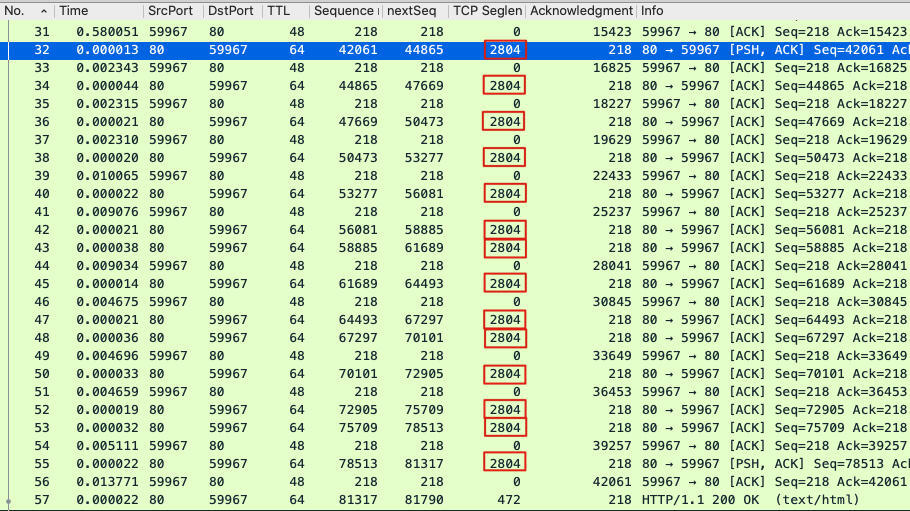Click the 2804 segment length in packet 32

coord(503,50)
